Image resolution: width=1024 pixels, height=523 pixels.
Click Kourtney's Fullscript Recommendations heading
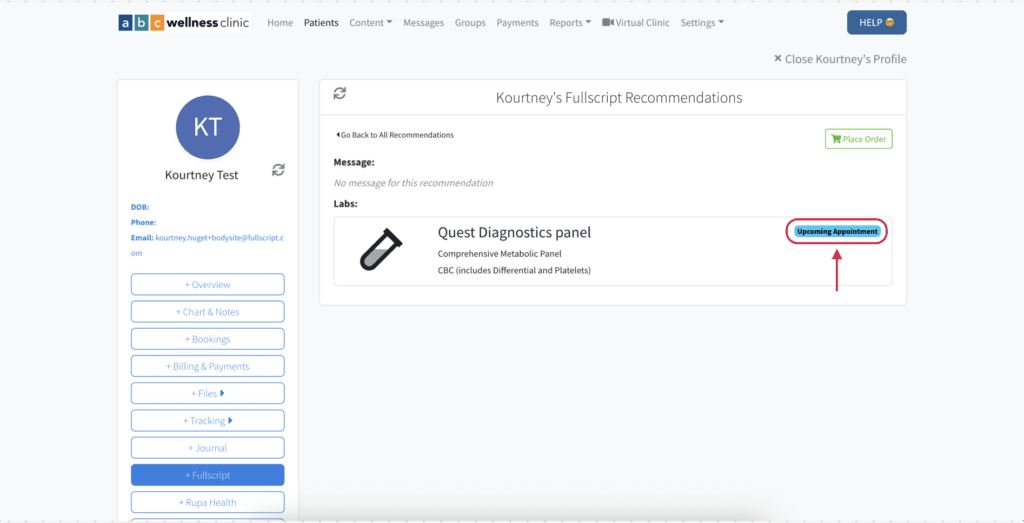(x=619, y=97)
